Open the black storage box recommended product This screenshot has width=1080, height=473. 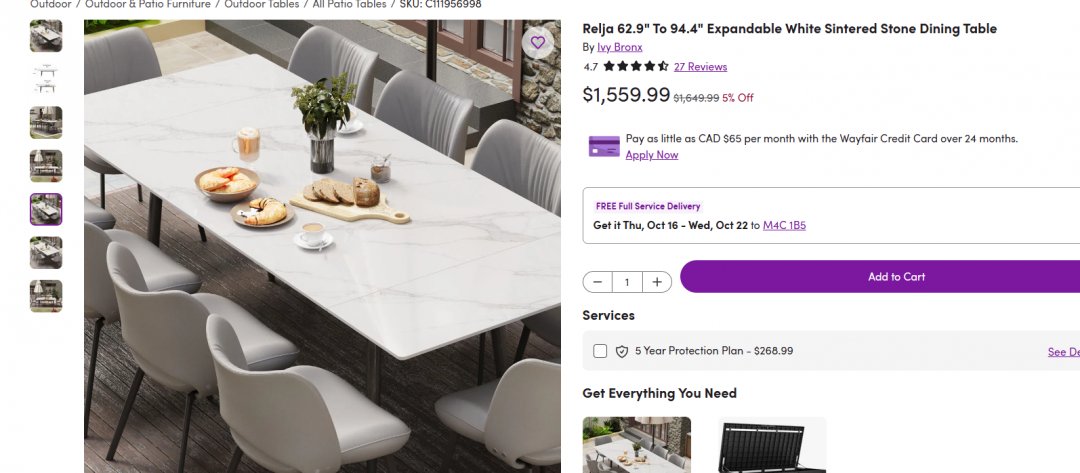click(x=772, y=445)
